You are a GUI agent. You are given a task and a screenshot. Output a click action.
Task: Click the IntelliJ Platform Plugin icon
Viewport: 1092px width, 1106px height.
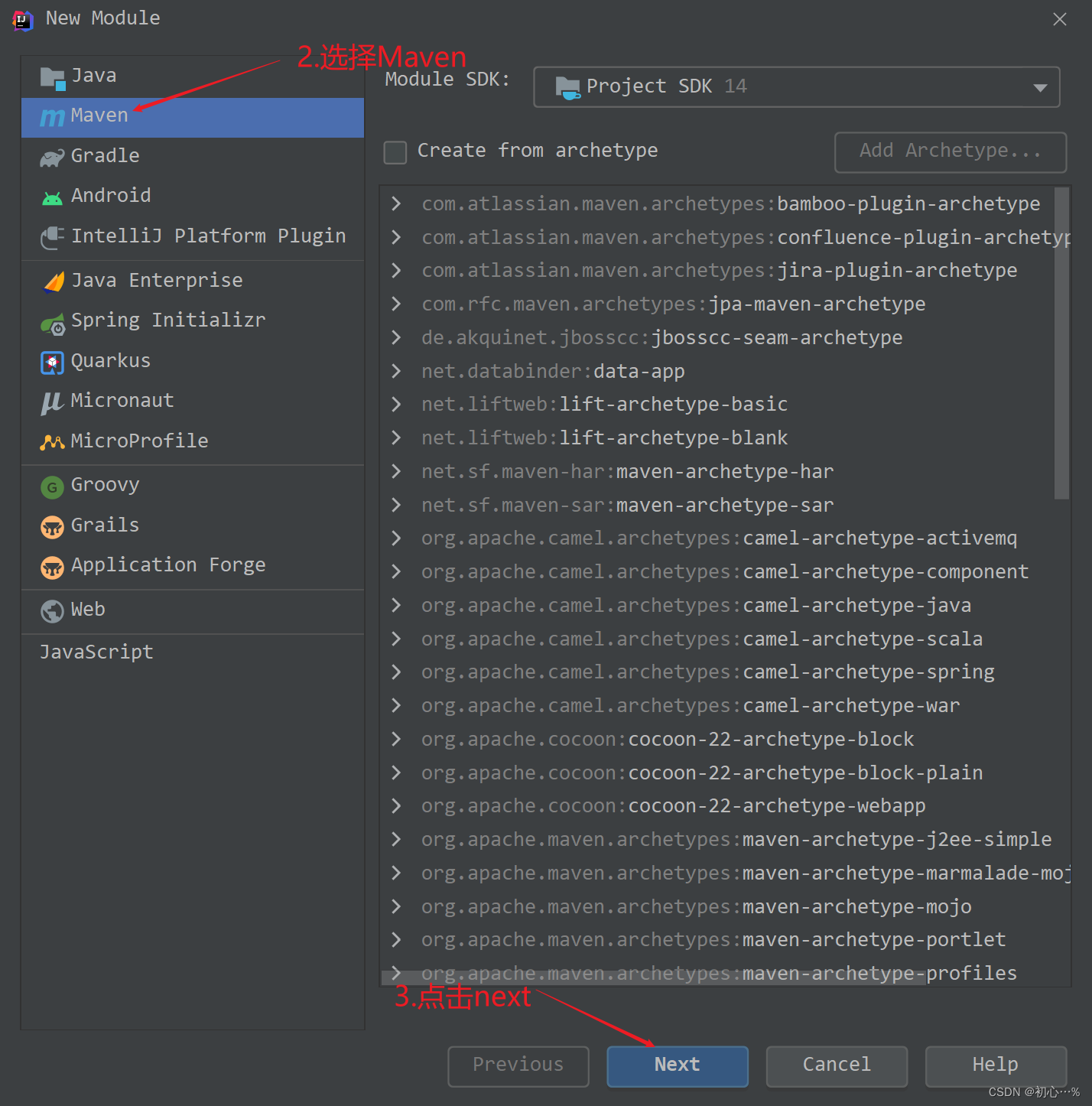tap(52, 238)
